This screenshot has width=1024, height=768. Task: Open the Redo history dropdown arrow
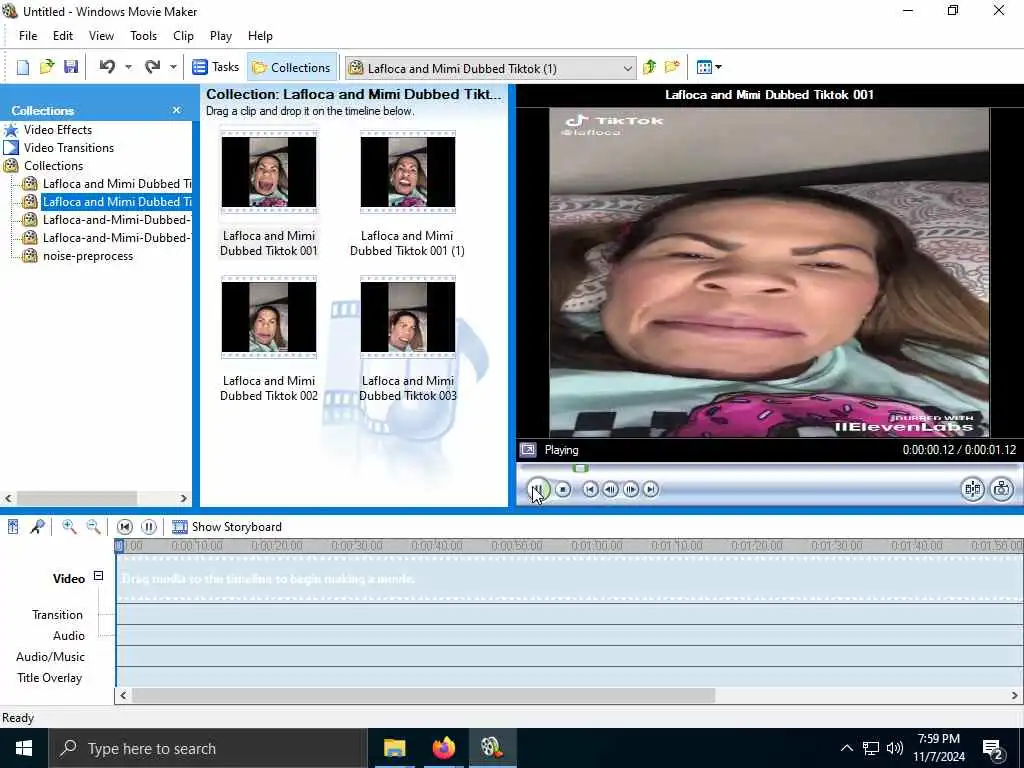(173, 67)
